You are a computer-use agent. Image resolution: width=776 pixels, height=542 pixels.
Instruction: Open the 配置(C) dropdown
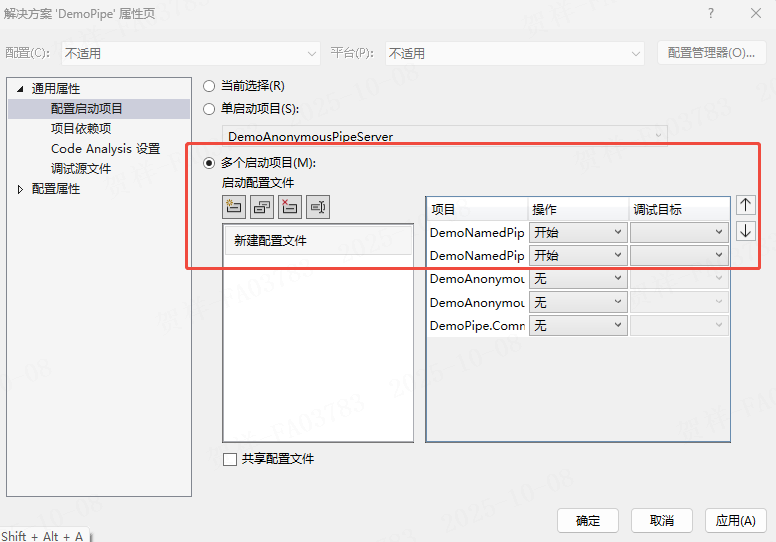191,53
